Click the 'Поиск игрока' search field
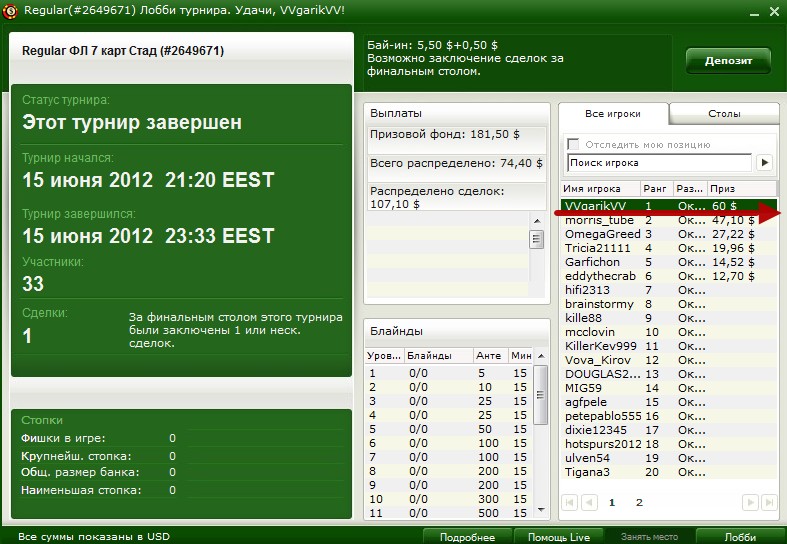Screen dimensions: 787x544 pos(660,163)
